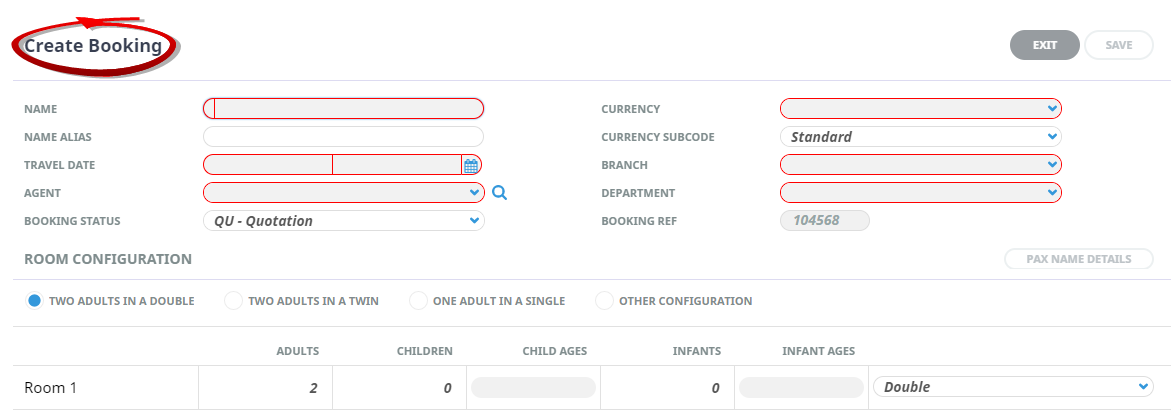This screenshot has height=413, width=1171.
Task: Open the Agent dropdown list
Action: tap(343, 193)
